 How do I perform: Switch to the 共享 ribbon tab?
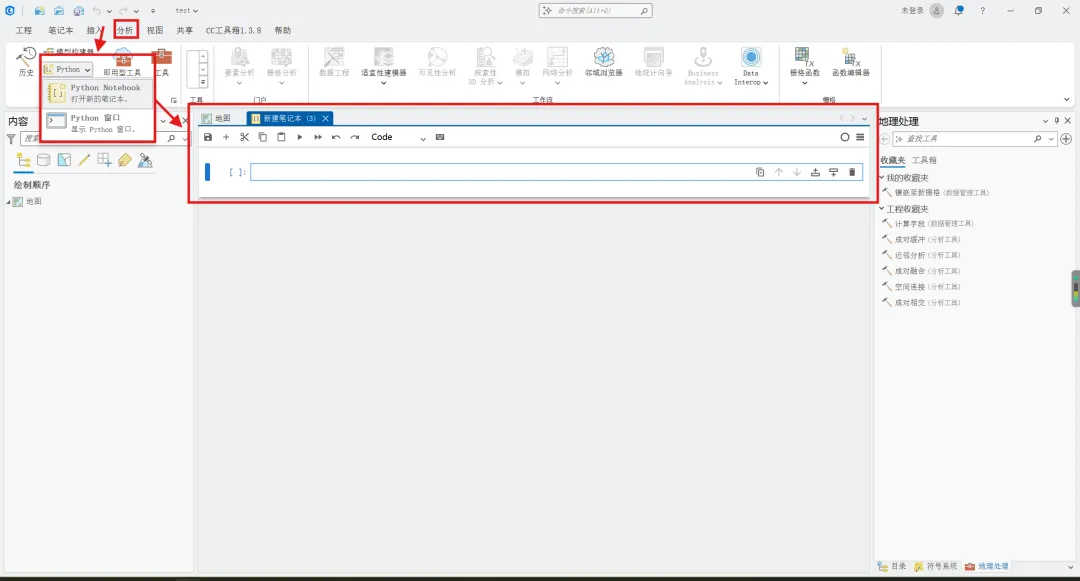coord(185,30)
